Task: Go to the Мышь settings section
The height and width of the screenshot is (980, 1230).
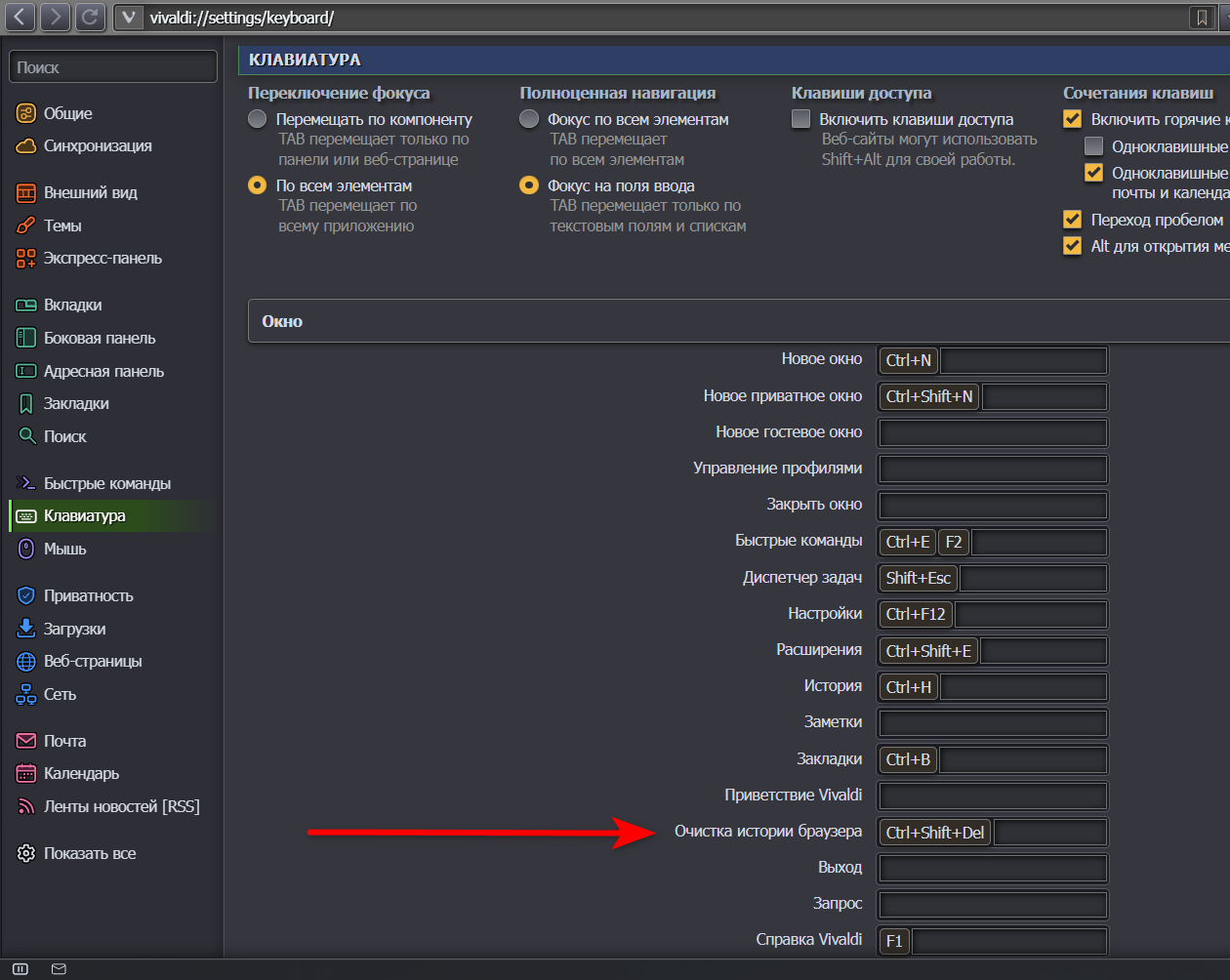Action: (64, 550)
